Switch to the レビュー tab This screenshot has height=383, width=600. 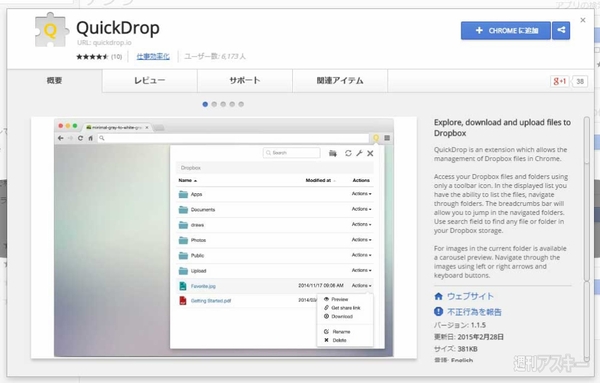click(x=150, y=80)
